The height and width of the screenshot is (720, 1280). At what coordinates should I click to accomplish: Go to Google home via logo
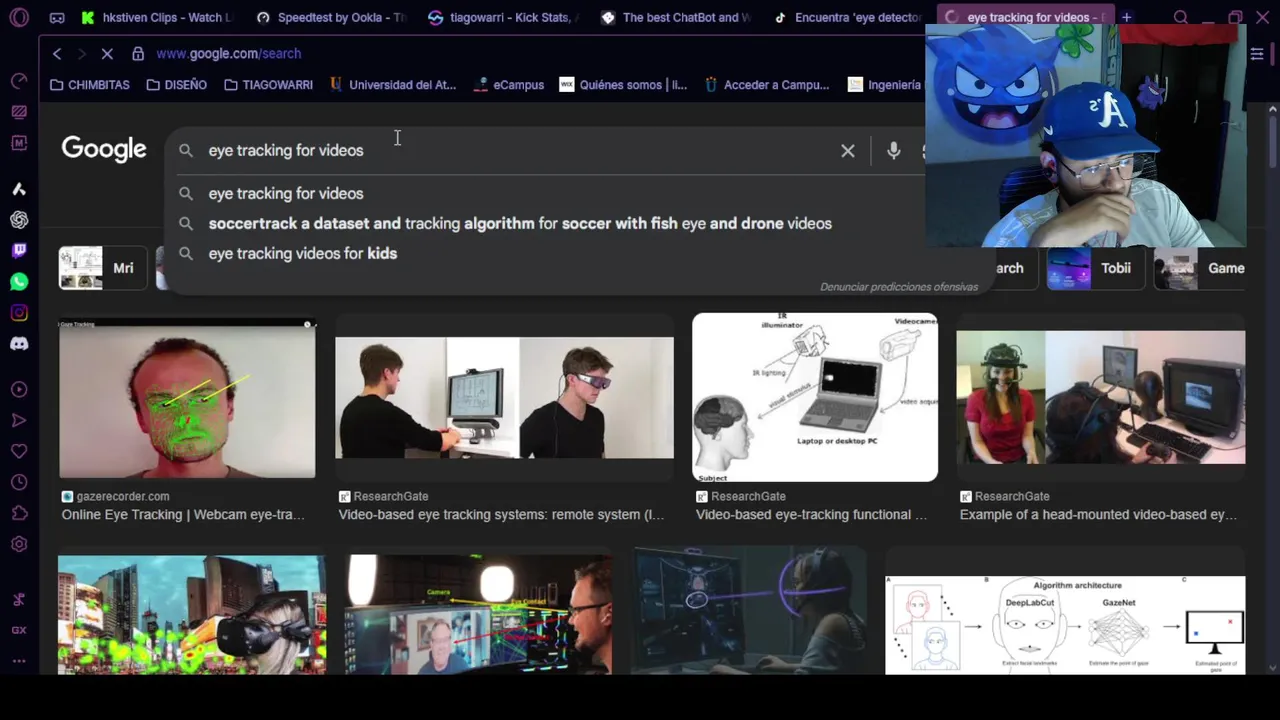[104, 149]
